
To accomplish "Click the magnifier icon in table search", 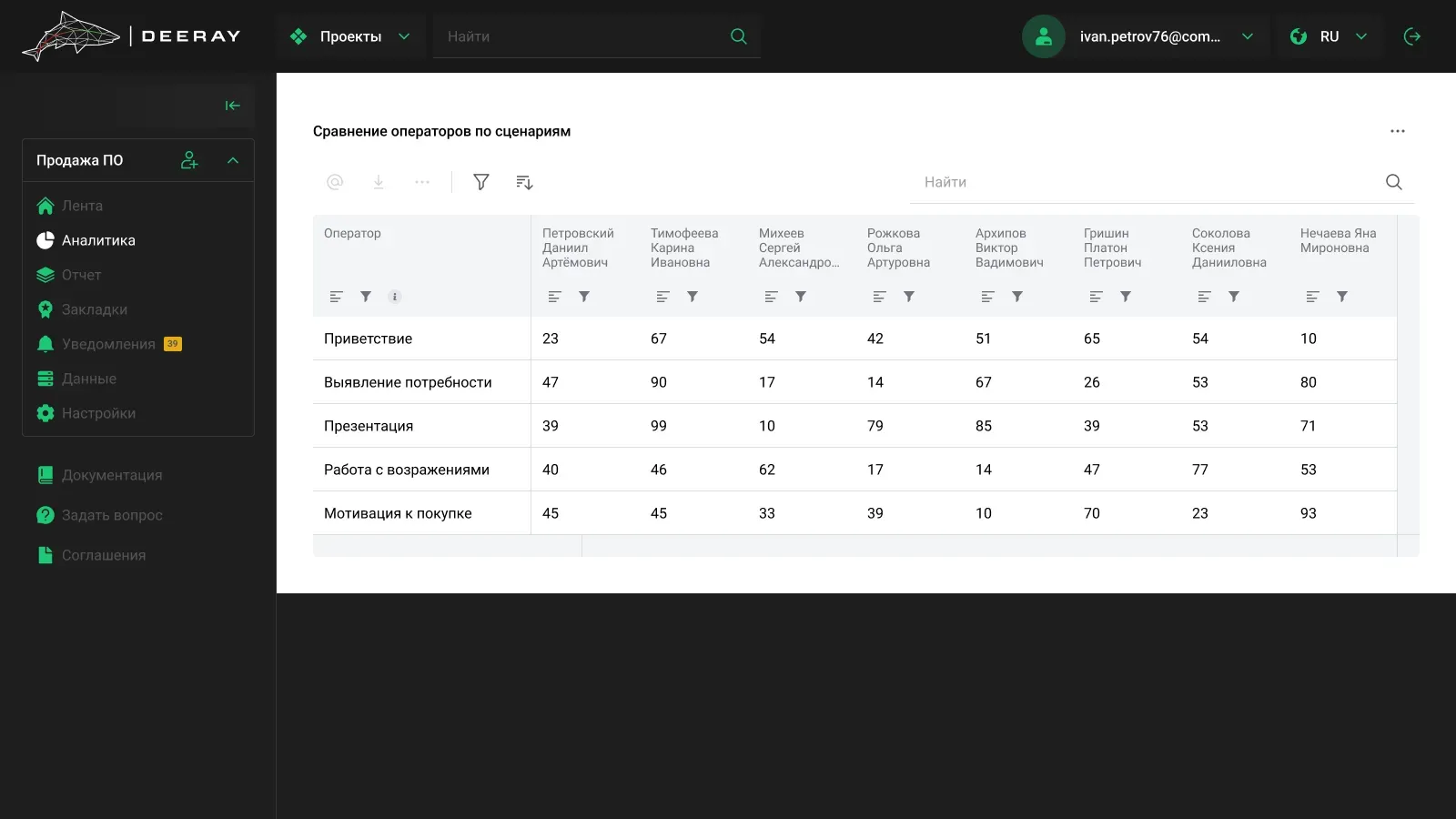I will point(1394,182).
